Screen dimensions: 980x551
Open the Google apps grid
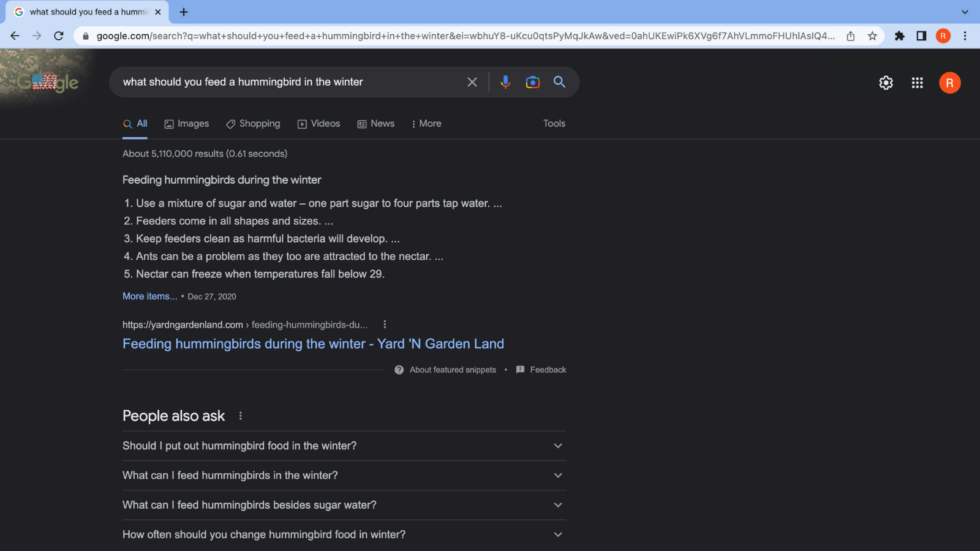coord(917,83)
